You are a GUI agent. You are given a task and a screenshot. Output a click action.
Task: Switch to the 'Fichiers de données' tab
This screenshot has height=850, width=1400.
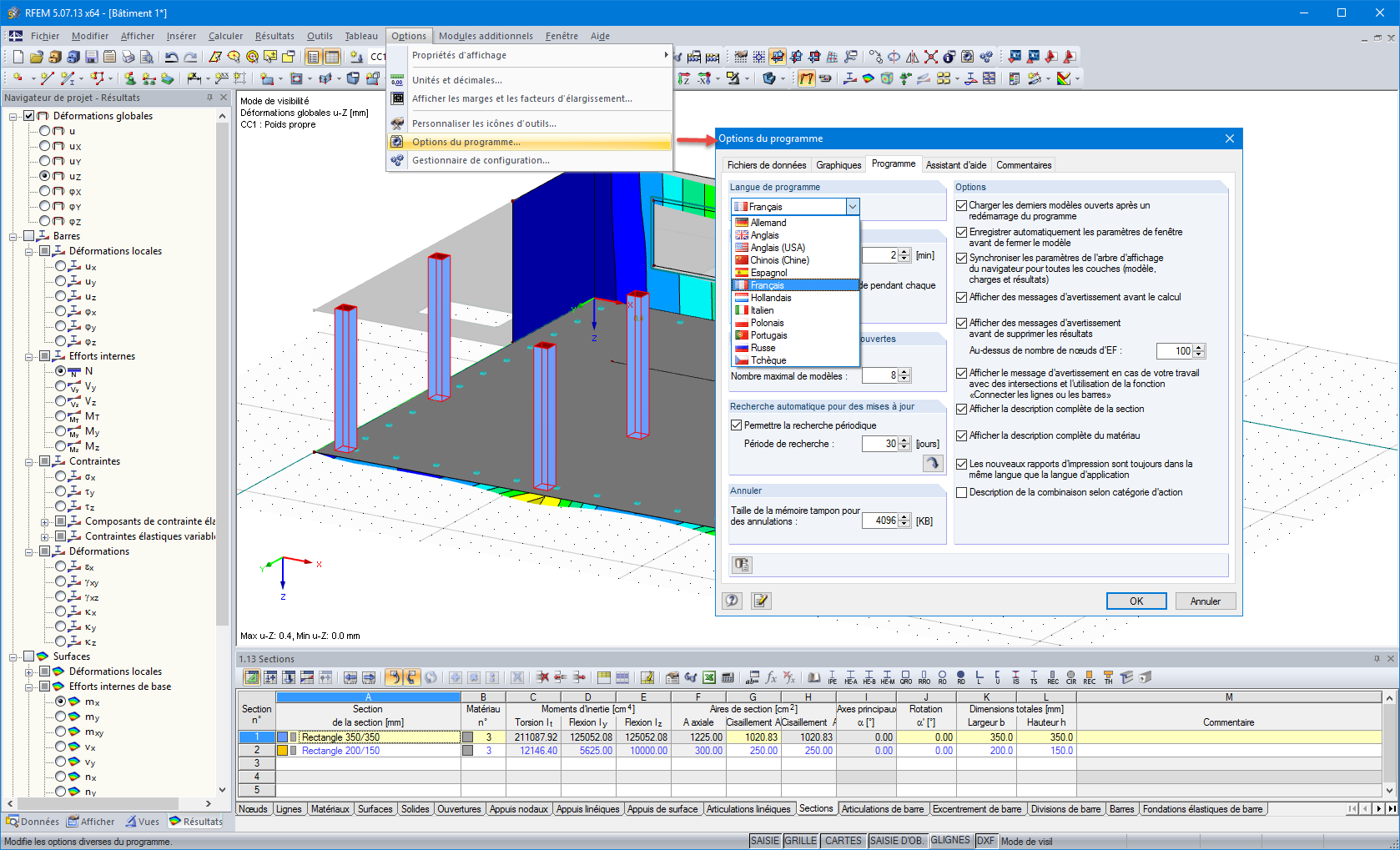pos(767,165)
